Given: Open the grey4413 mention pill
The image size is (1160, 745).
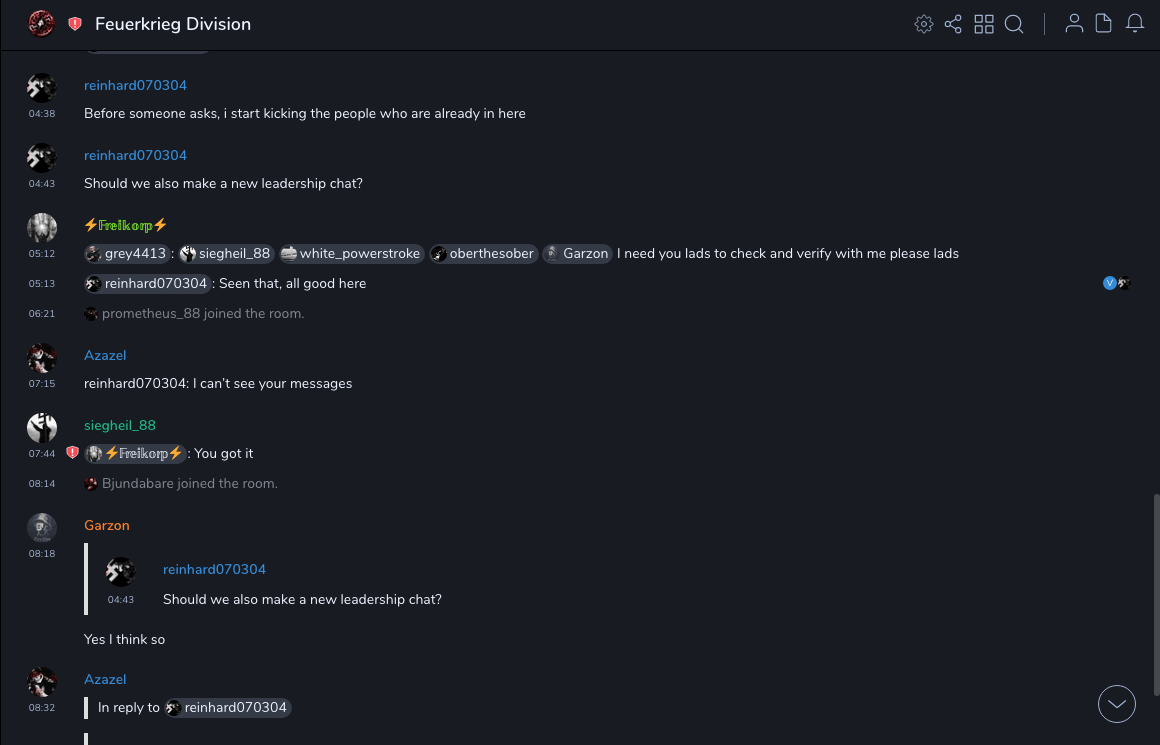Looking at the screenshot, I should [126, 254].
